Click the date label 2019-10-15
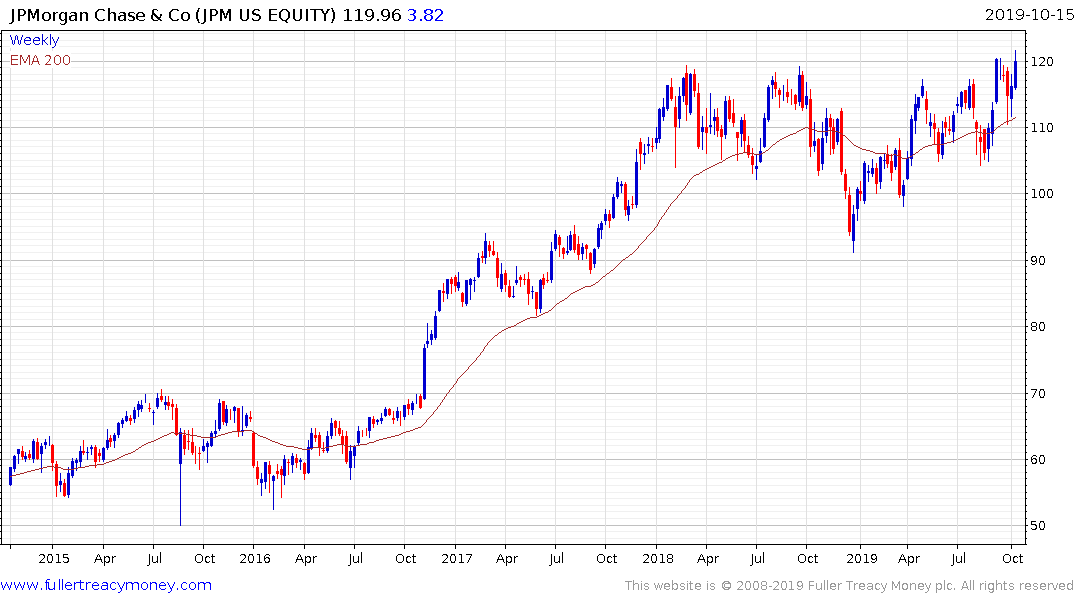This screenshot has height=600, width=1075. tap(1030, 15)
